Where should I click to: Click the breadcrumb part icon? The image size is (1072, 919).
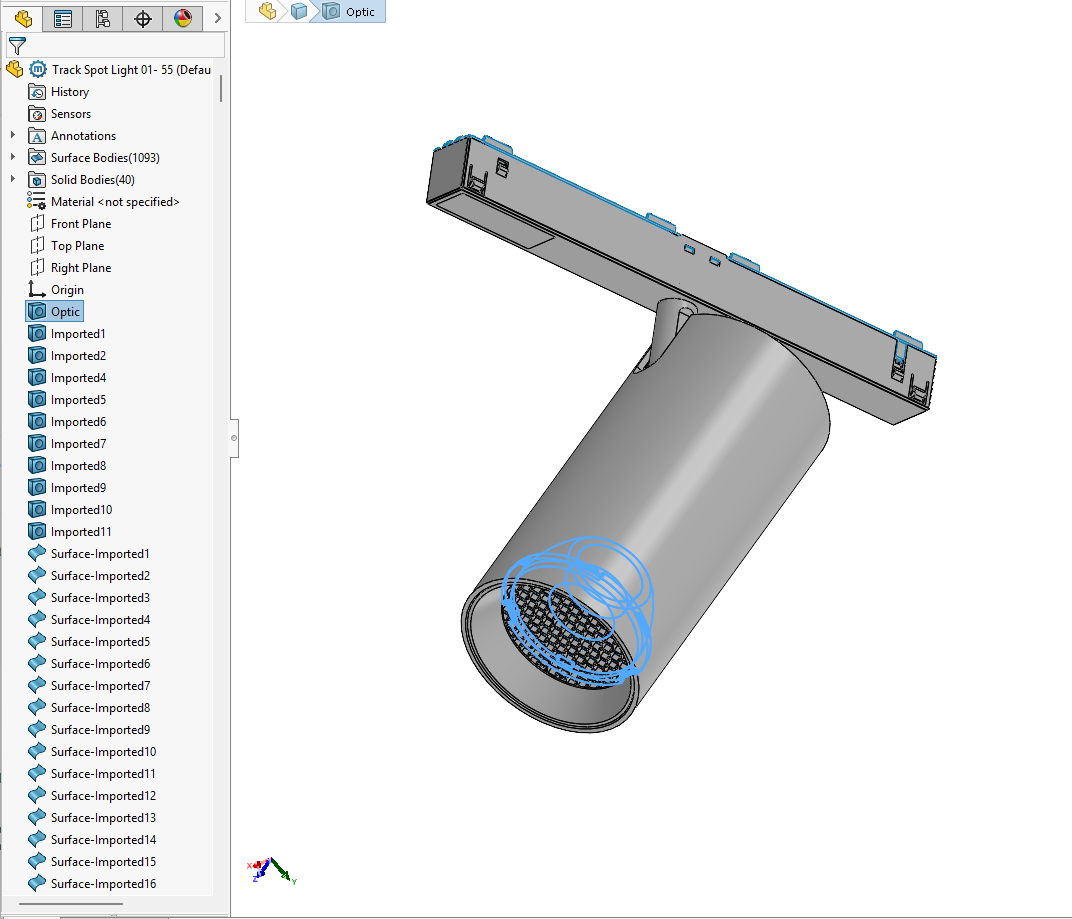pos(267,11)
